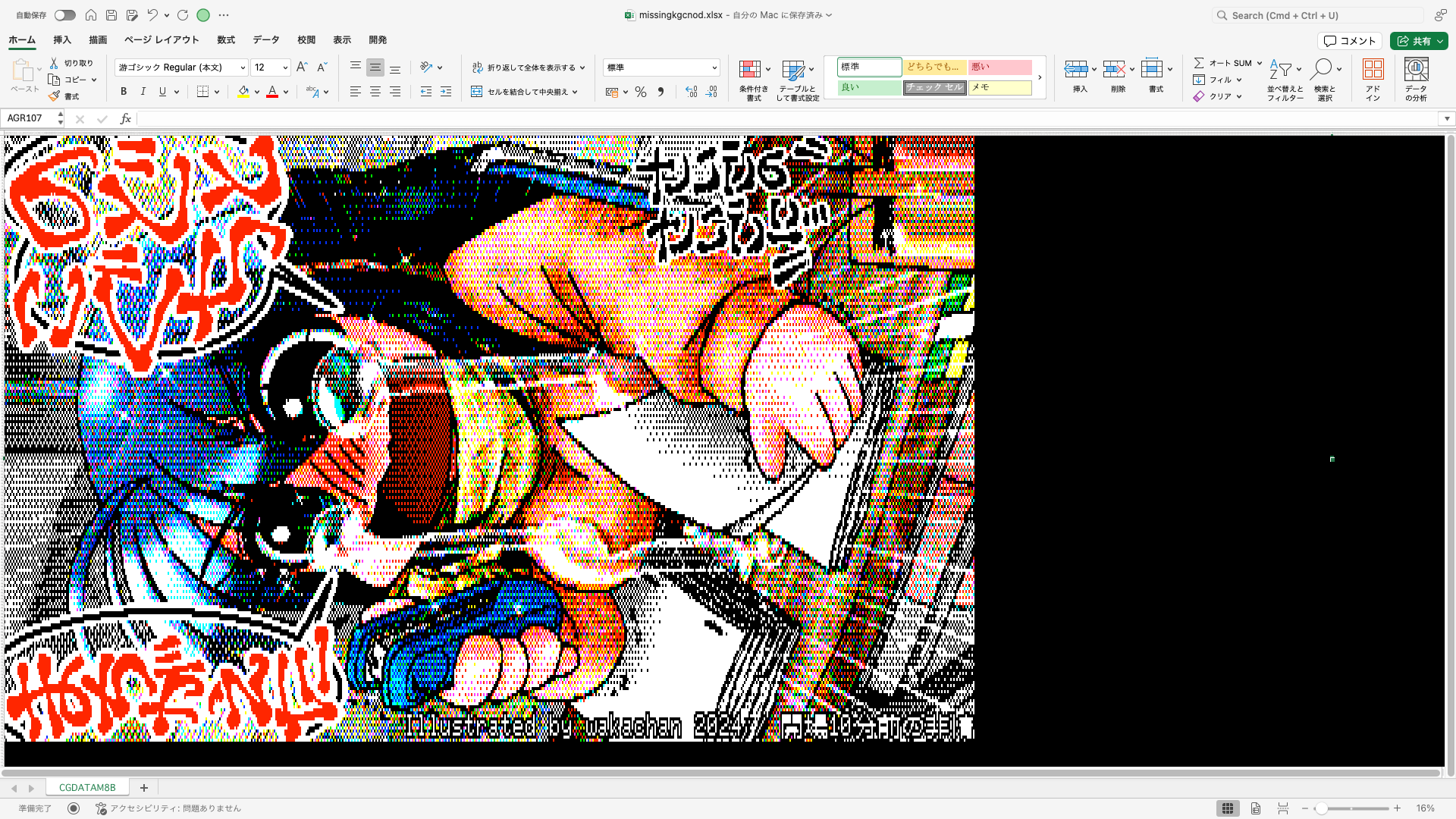
Task: Center text horizontally
Action: click(375, 92)
